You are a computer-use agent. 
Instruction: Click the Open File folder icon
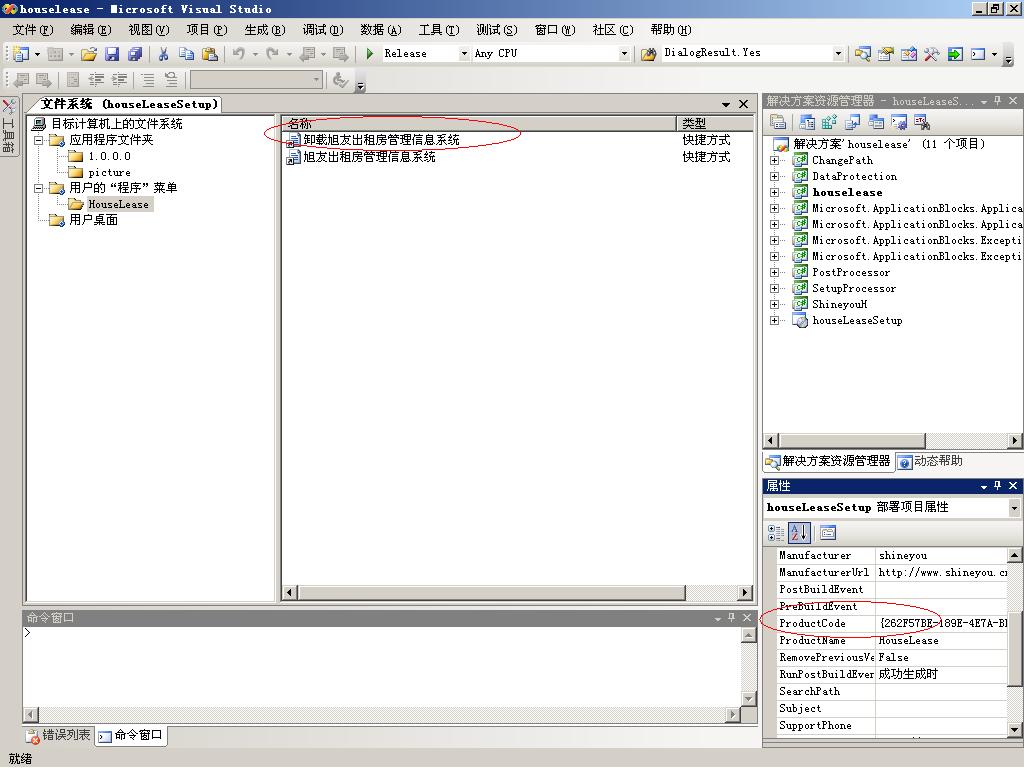89,54
